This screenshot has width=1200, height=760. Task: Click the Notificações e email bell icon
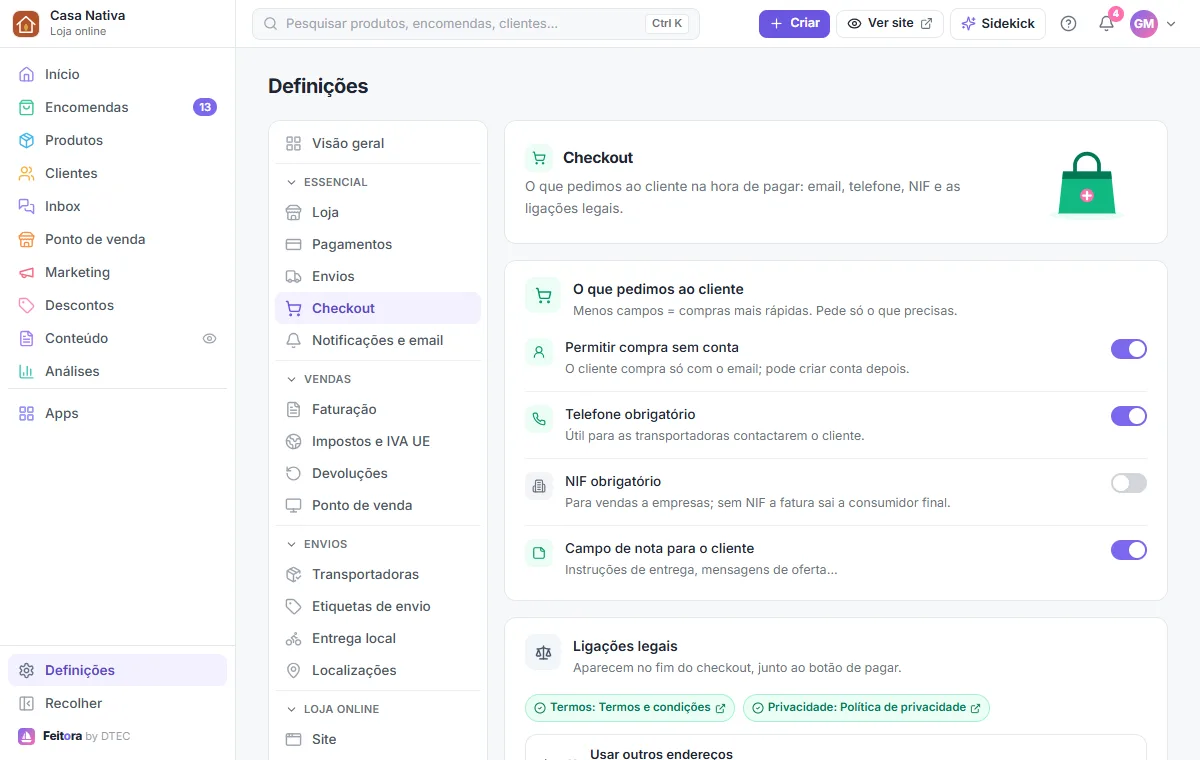293,340
